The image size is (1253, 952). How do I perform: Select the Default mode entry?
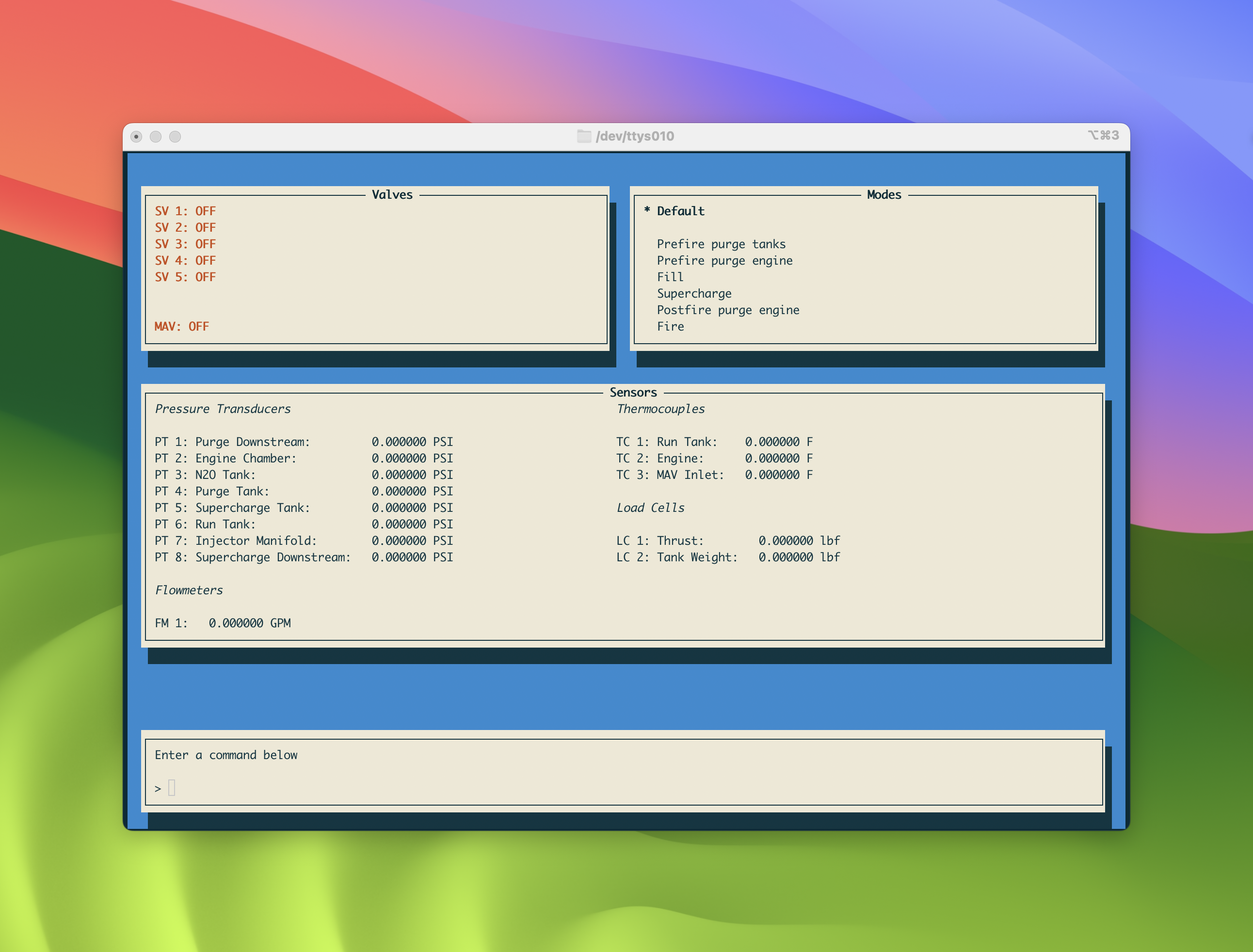point(681,211)
